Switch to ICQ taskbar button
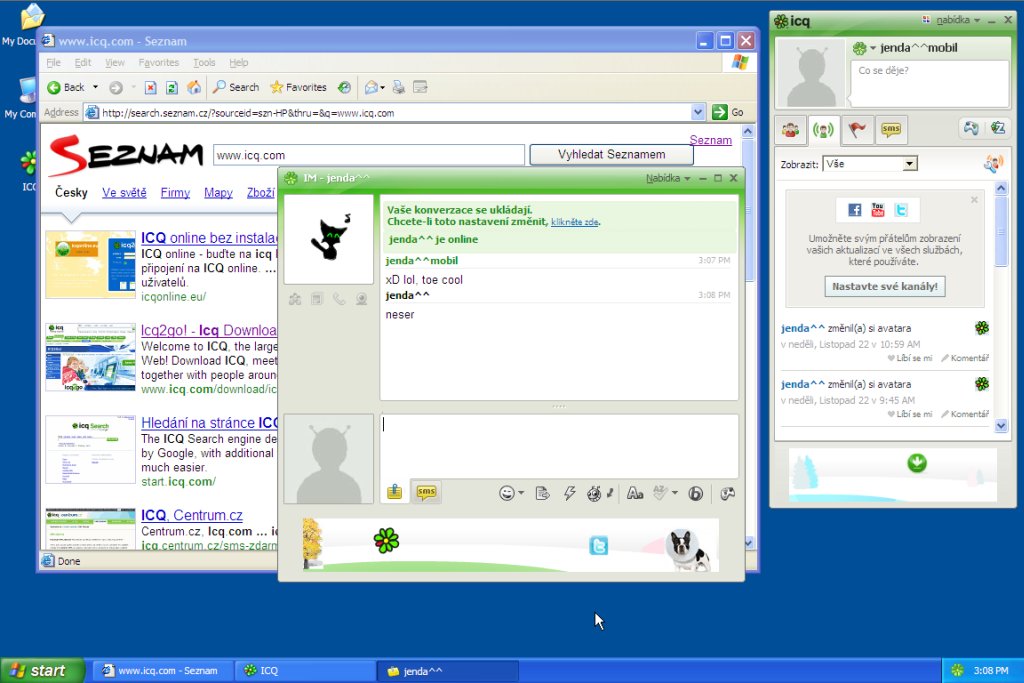 point(306,671)
